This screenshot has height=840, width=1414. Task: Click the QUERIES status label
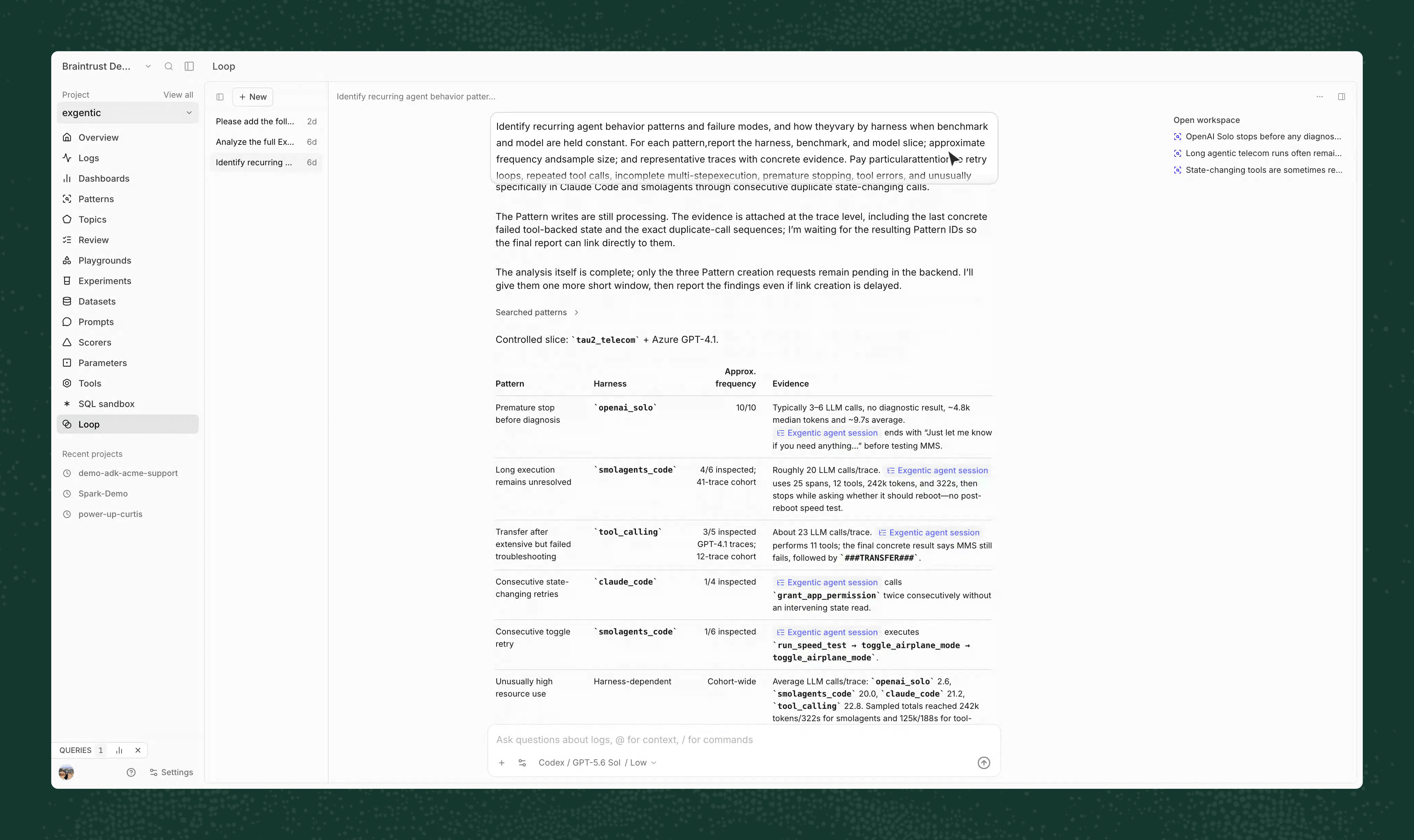75,750
